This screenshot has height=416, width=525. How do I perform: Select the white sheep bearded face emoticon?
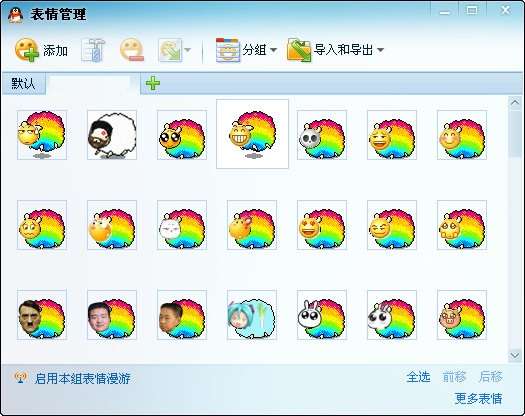click(x=112, y=135)
